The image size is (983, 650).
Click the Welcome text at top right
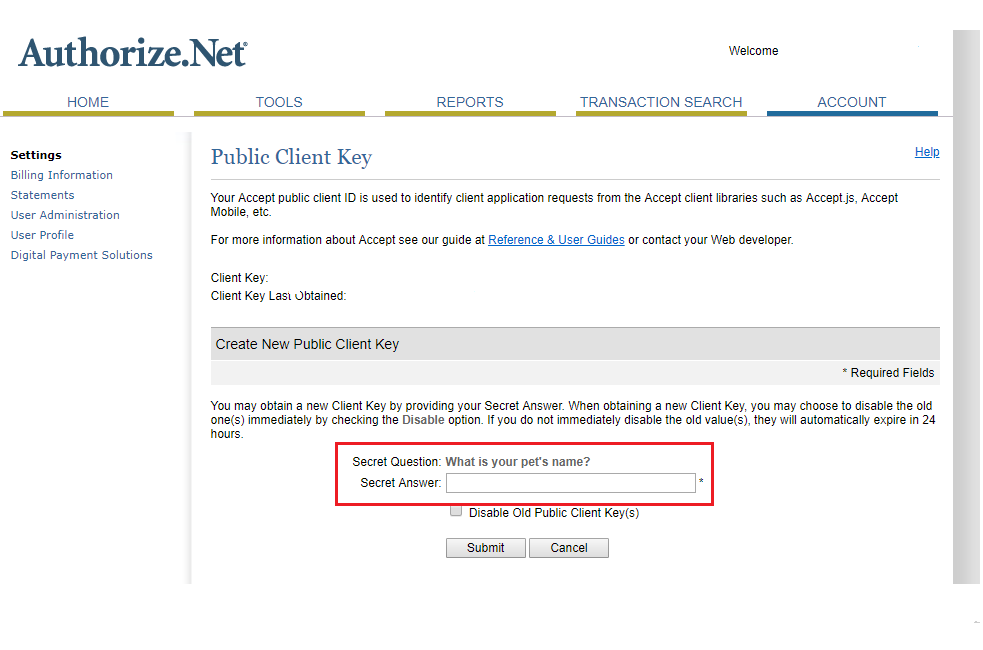753,50
